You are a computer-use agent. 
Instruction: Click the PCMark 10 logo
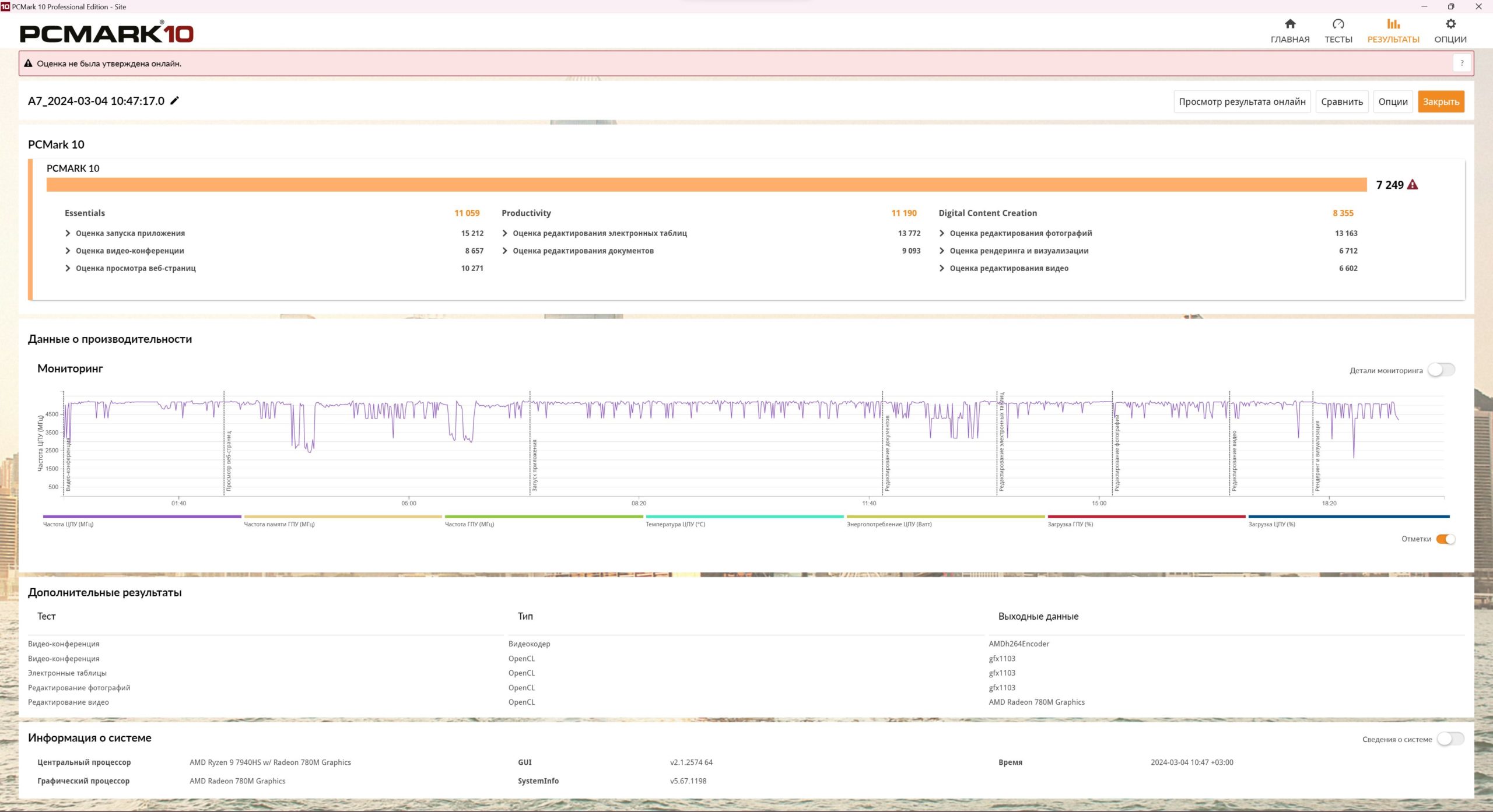(107, 33)
